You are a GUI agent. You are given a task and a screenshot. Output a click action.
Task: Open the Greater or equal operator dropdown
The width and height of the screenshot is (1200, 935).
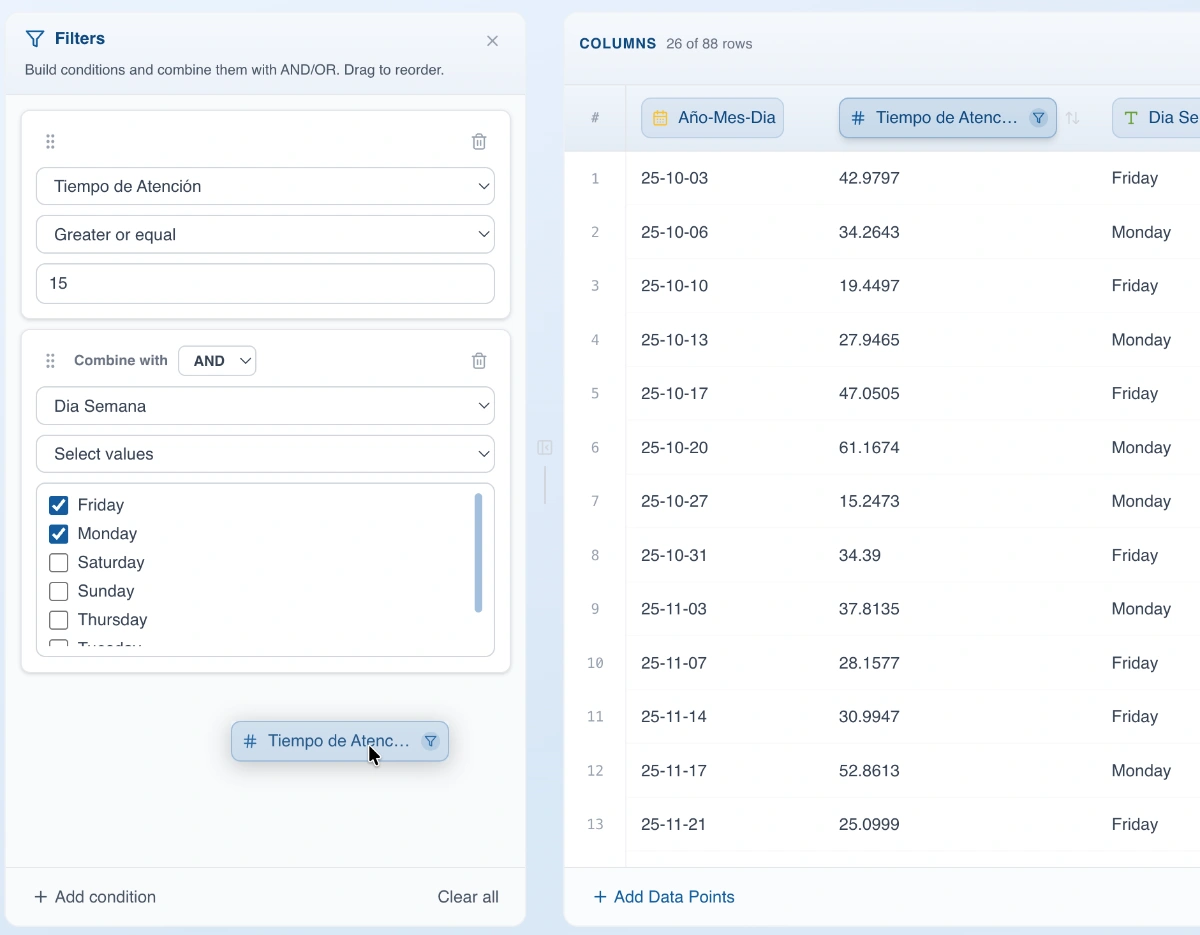click(x=265, y=235)
